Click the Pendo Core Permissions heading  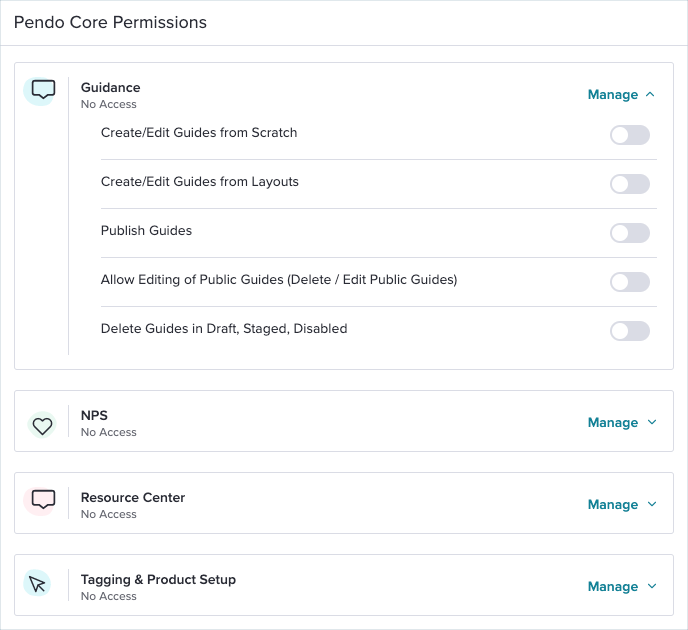110,22
